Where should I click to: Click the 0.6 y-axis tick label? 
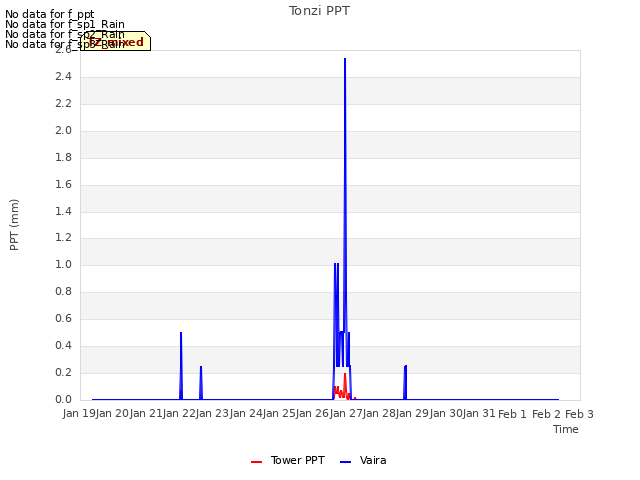coord(63,318)
